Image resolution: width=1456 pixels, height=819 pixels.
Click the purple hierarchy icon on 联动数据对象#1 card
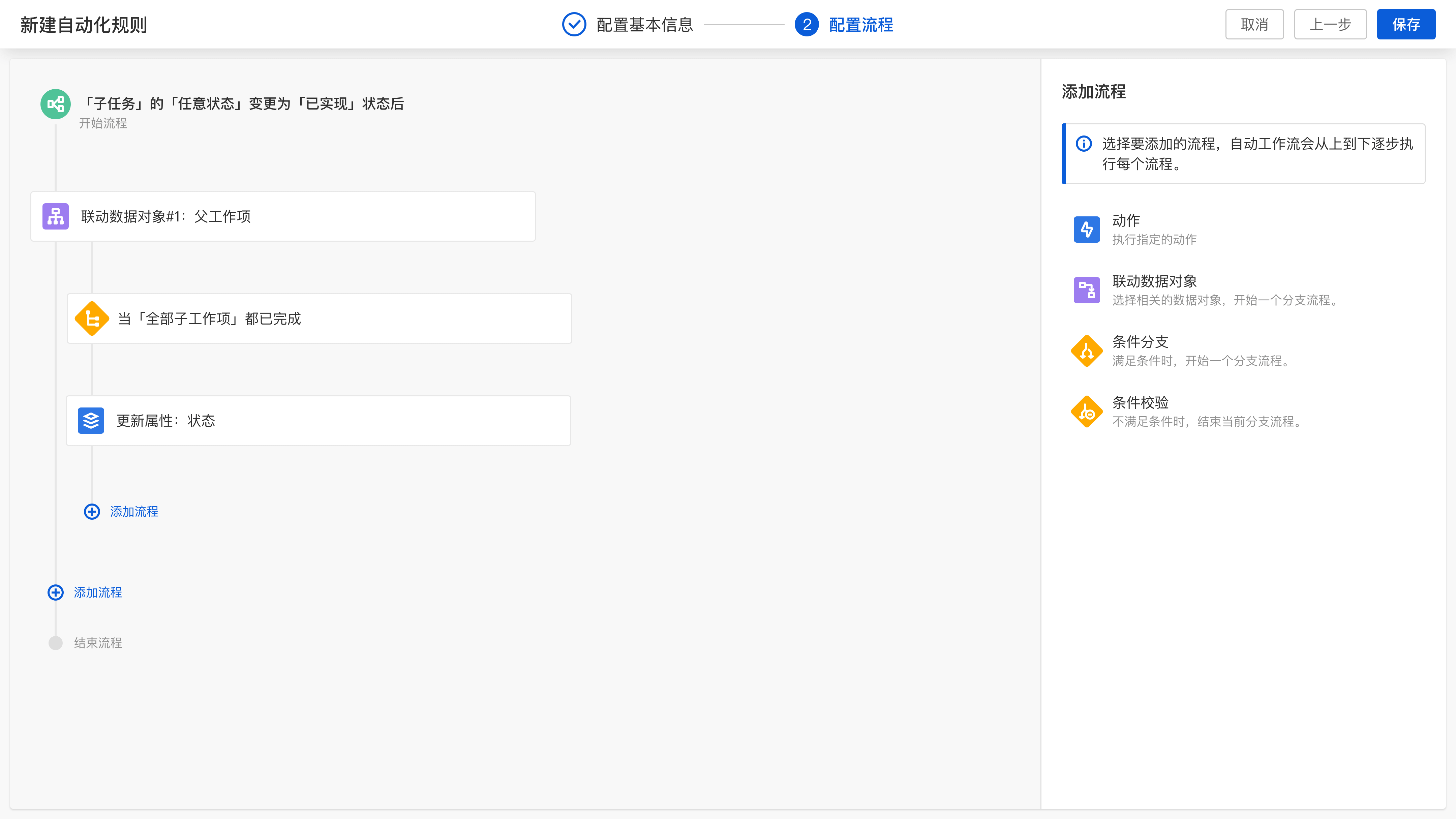point(55,216)
